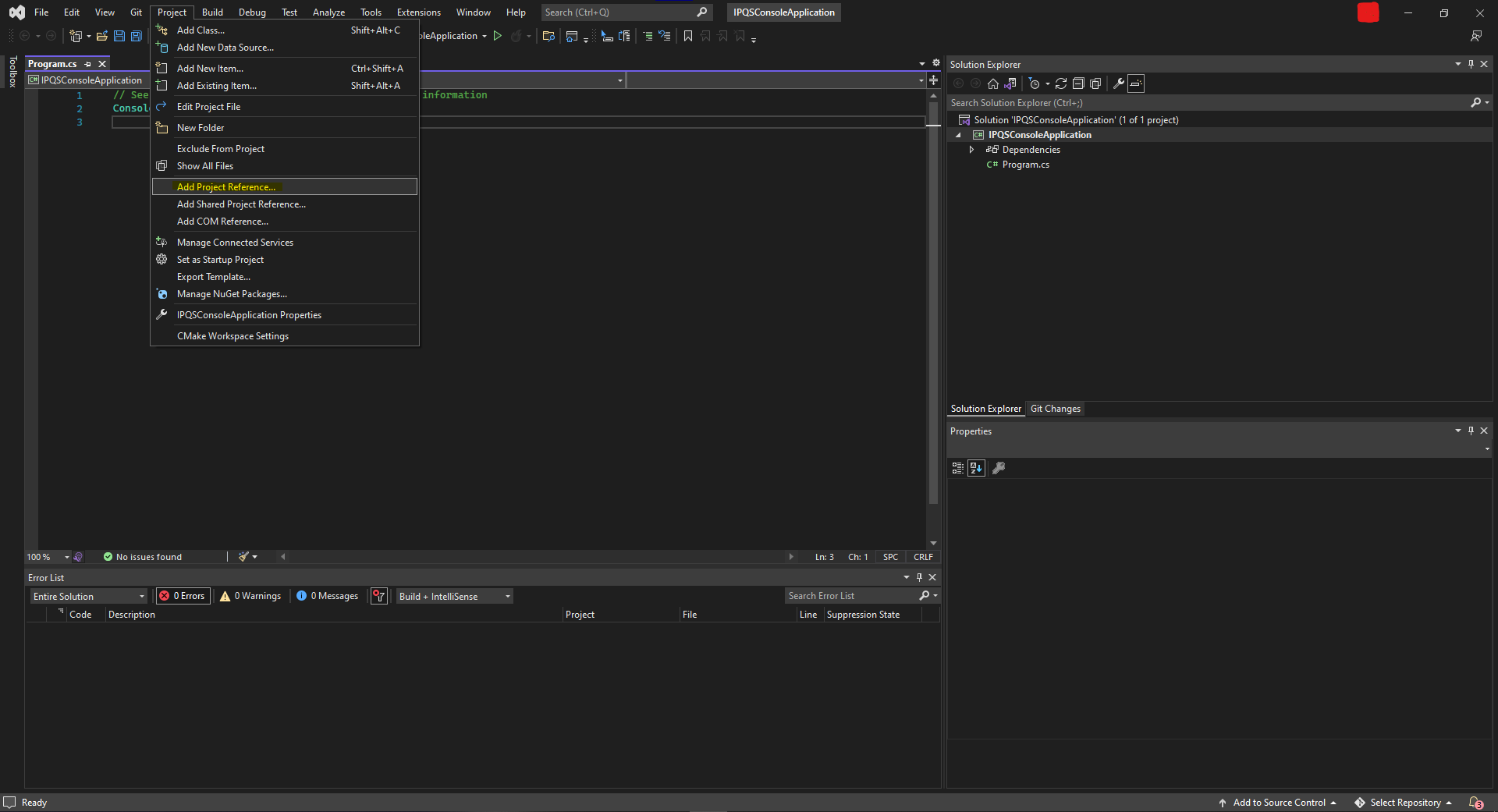Toggle the 0 Messages filter button
The image size is (1498, 812).
click(328, 596)
